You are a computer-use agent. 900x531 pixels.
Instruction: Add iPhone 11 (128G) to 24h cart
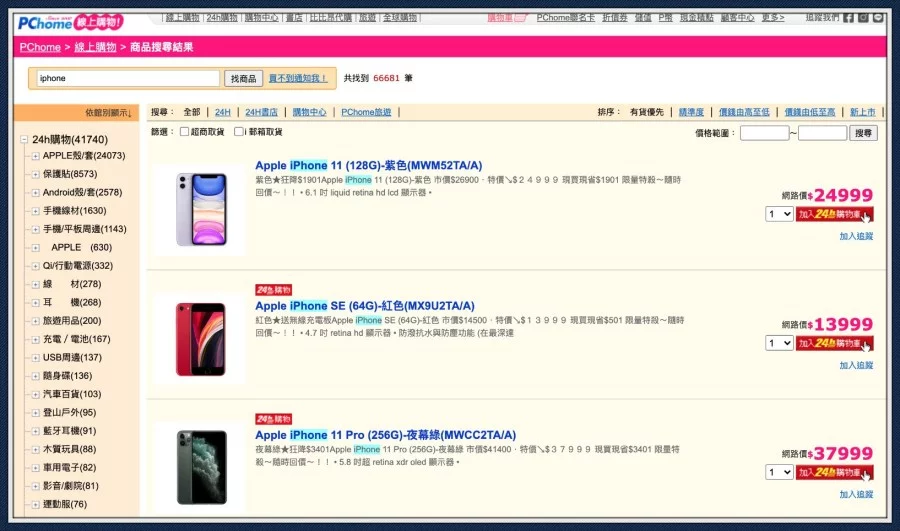pos(835,214)
